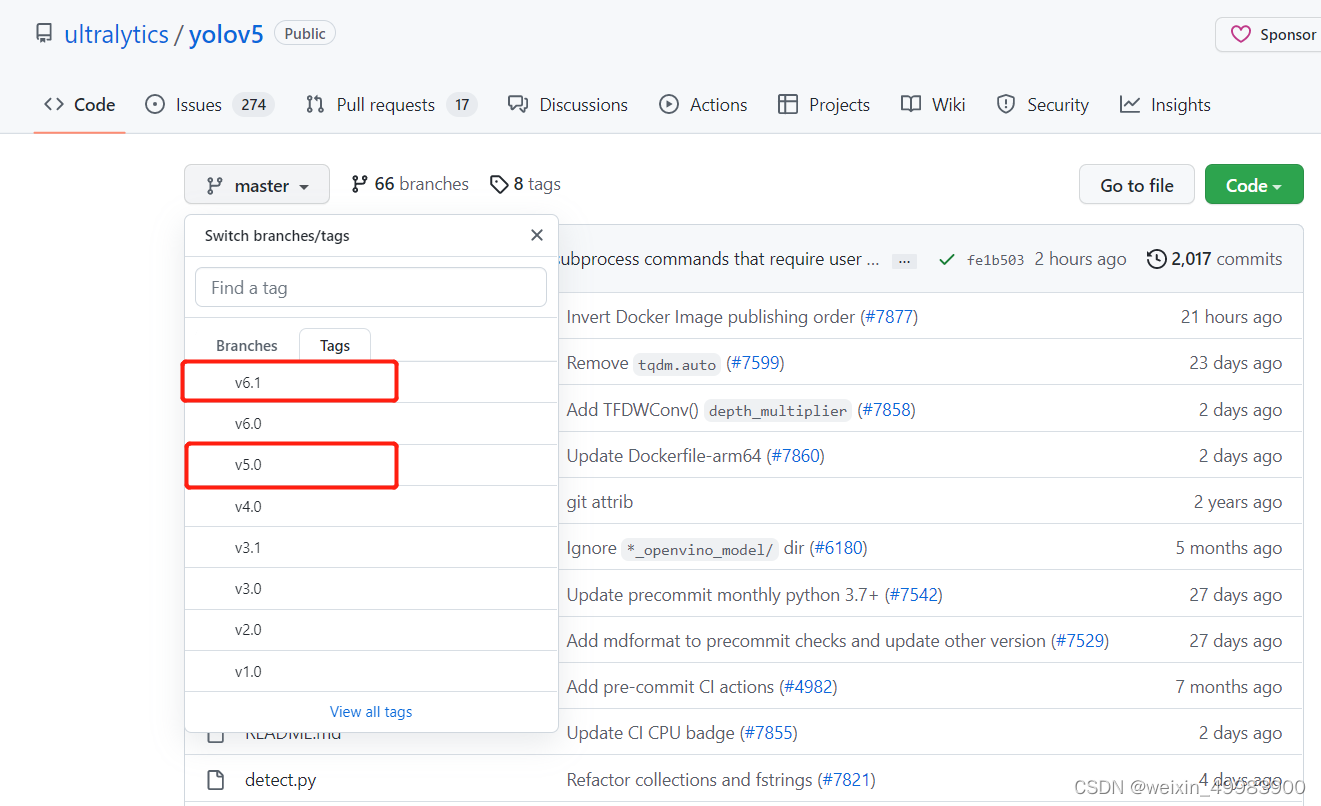
Task: Open the Insights tab
Action: [x=1165, y=104]
